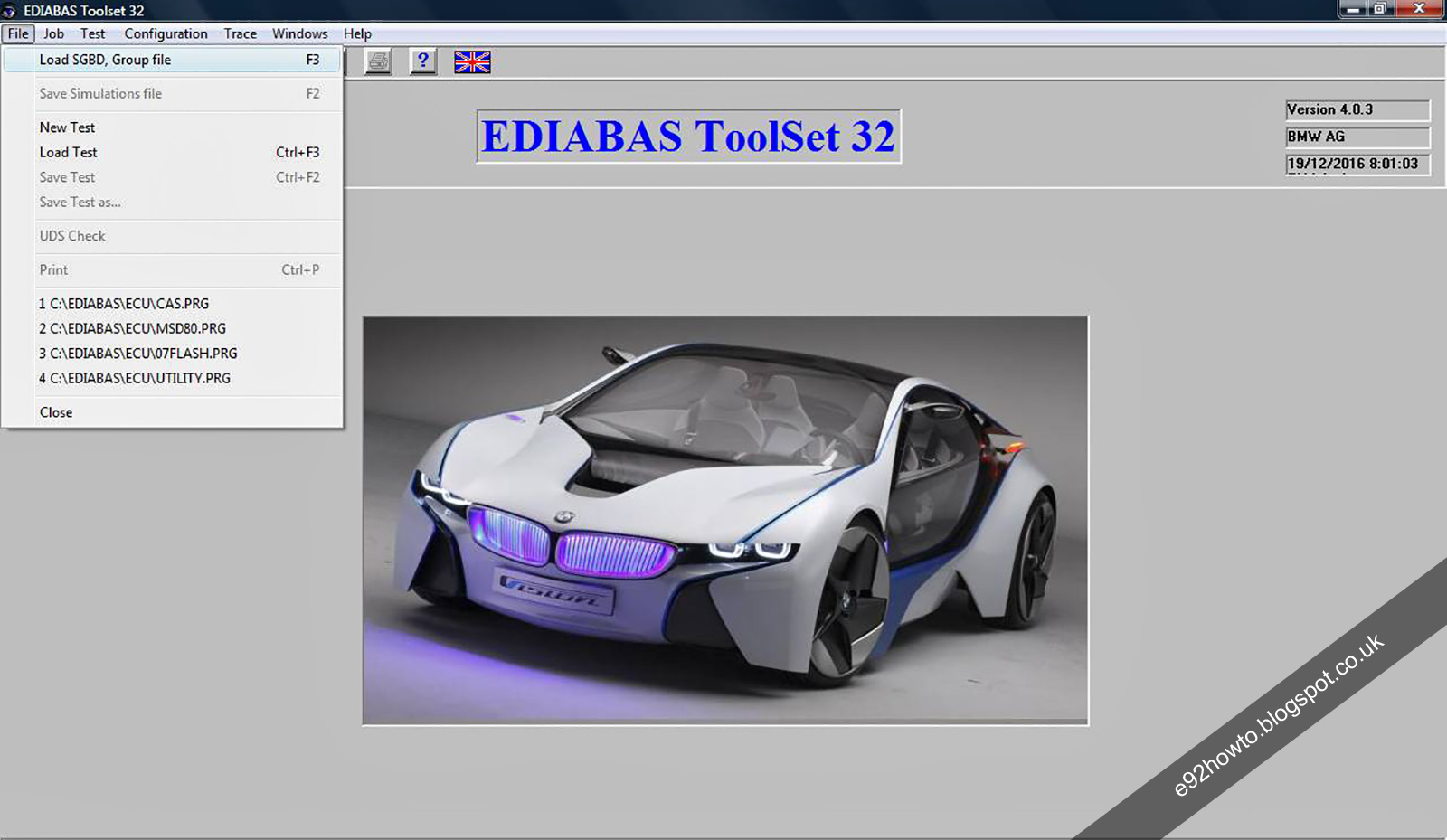The image size is (1447, 840).
Task: Select UDS Check menu entry
Action: coord(172,236)
